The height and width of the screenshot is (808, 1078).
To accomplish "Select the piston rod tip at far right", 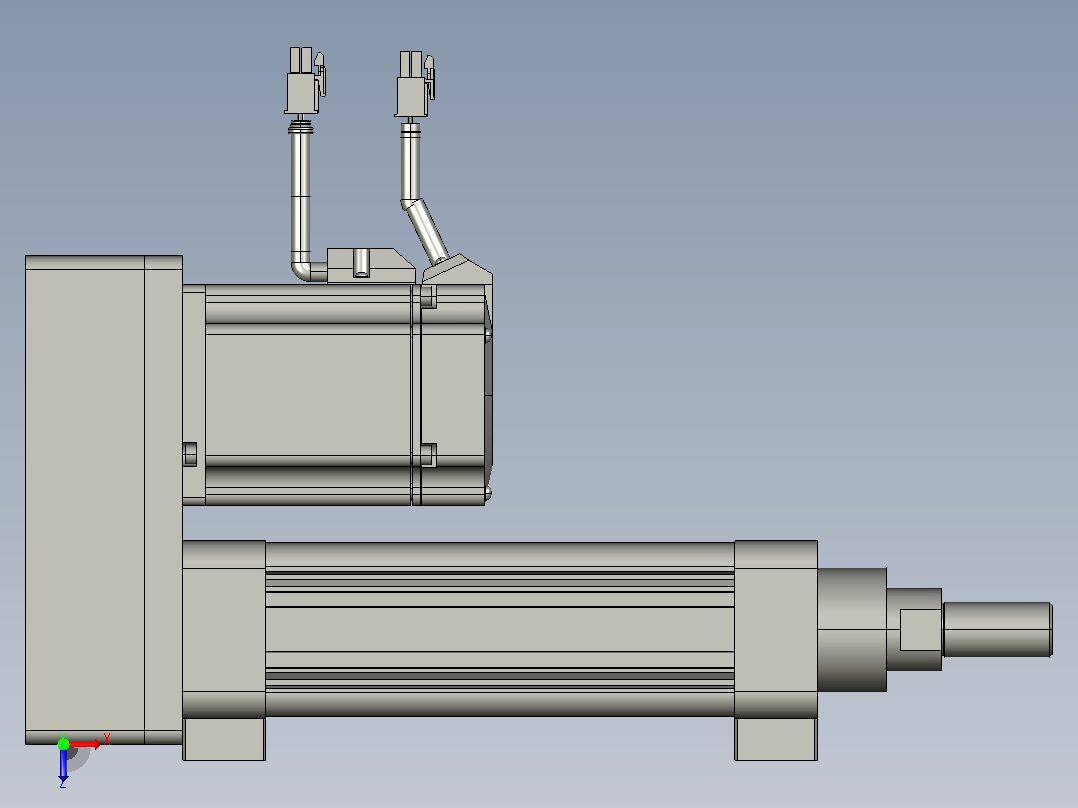I will 997,629.
